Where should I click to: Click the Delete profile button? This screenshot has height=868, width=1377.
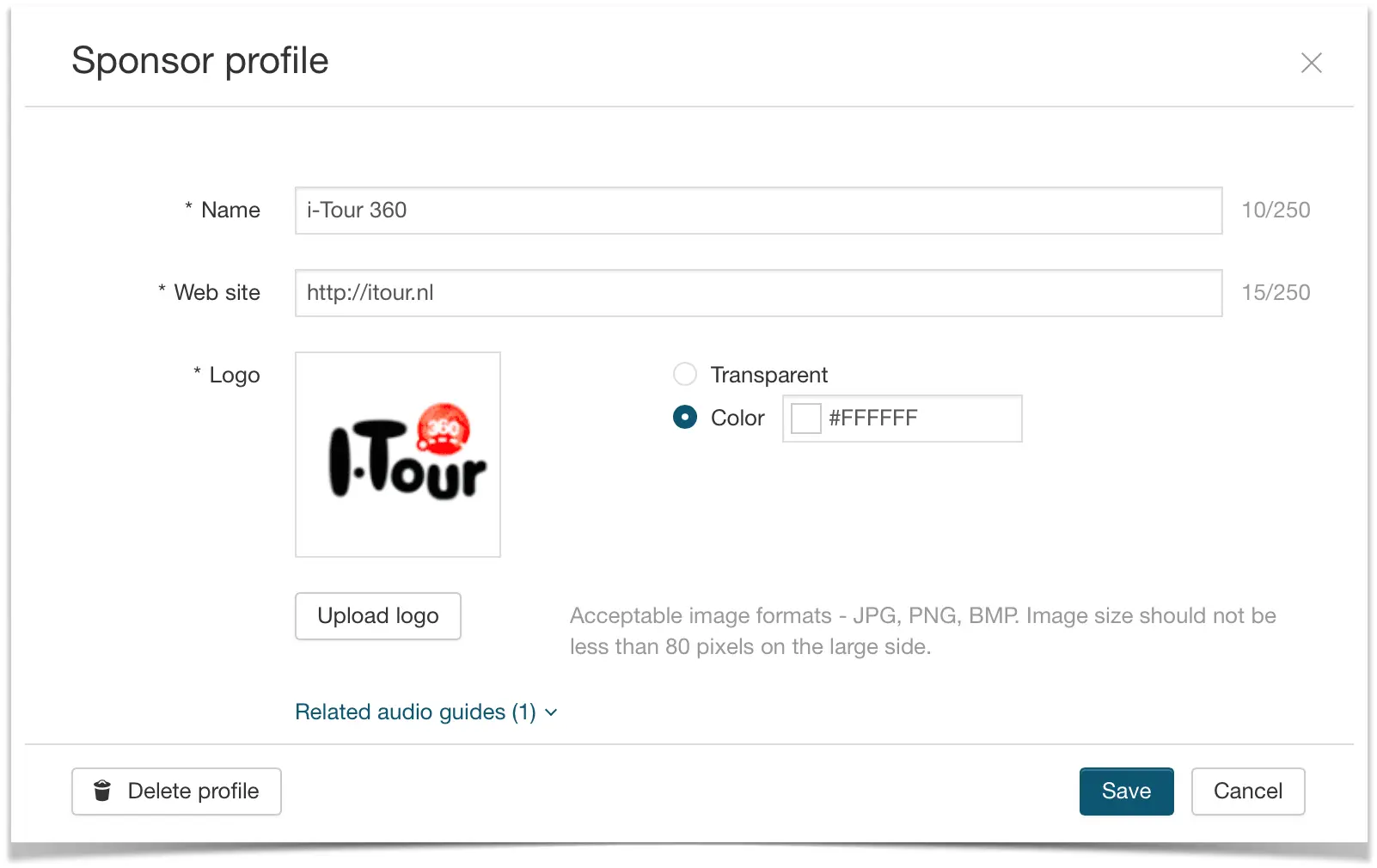click(176, 792)
